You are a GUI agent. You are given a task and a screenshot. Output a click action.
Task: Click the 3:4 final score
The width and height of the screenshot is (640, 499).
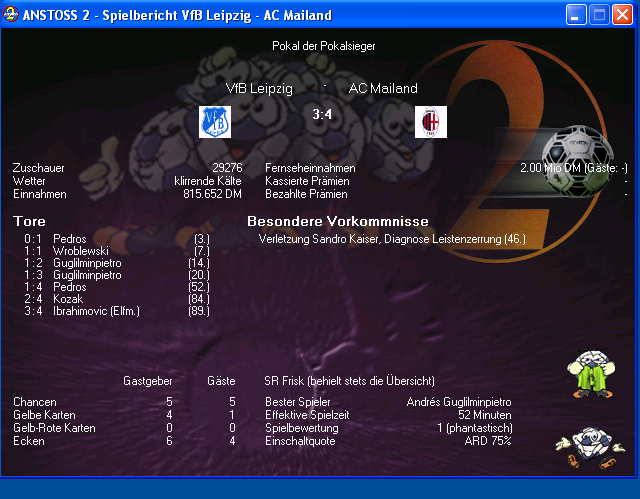click(x=322, y=115)
